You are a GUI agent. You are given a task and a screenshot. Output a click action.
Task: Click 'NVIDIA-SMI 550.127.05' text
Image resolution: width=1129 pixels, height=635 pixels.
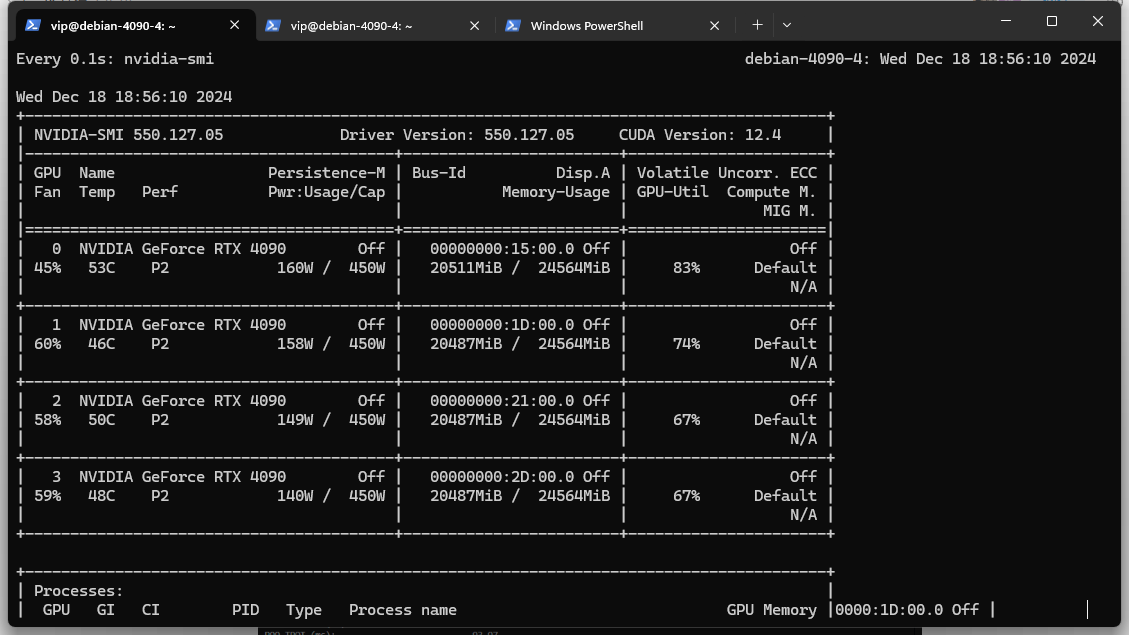[128, 135]
